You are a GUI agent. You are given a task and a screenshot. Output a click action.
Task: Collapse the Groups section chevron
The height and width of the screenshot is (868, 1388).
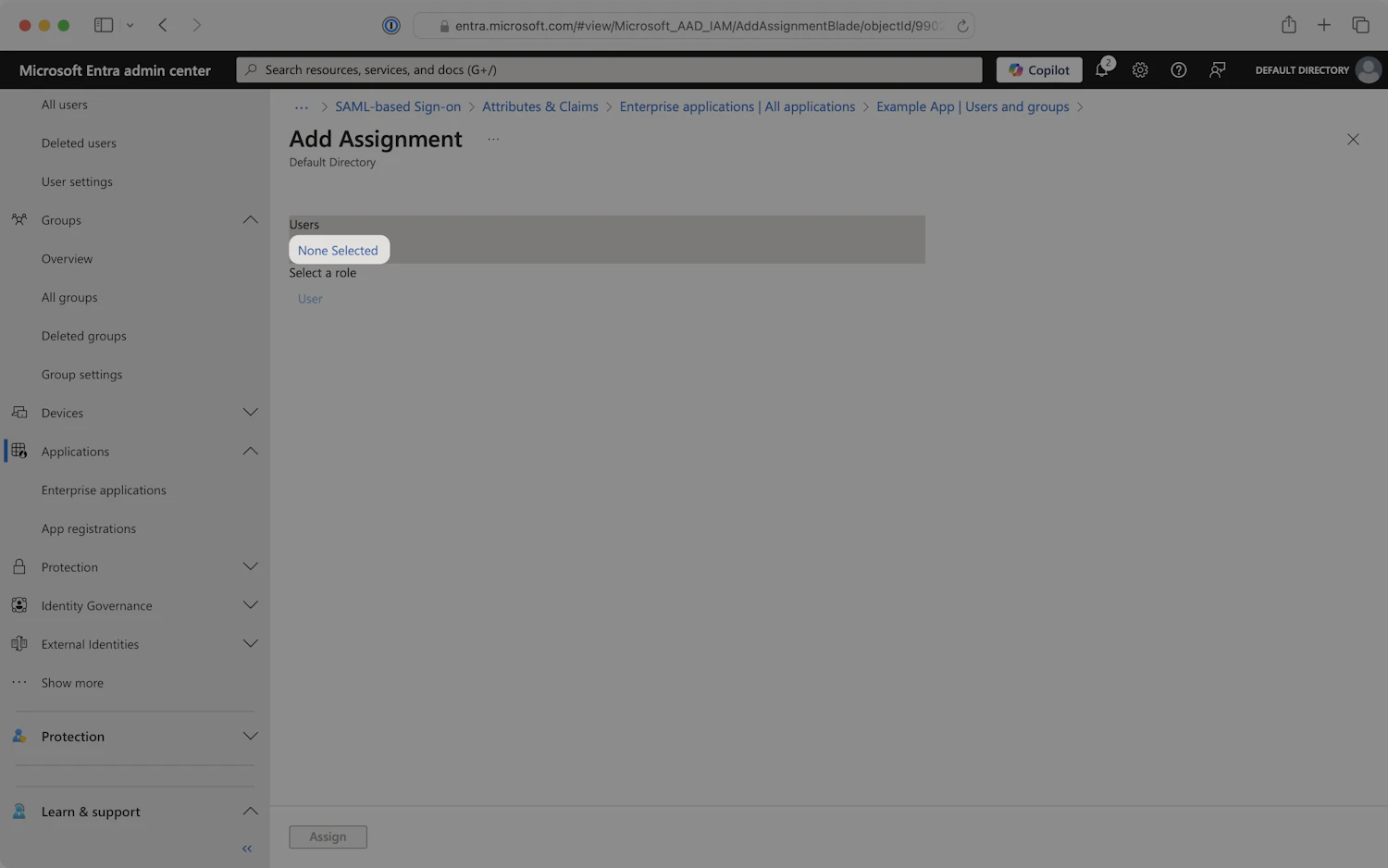click(x=250, y=219)
